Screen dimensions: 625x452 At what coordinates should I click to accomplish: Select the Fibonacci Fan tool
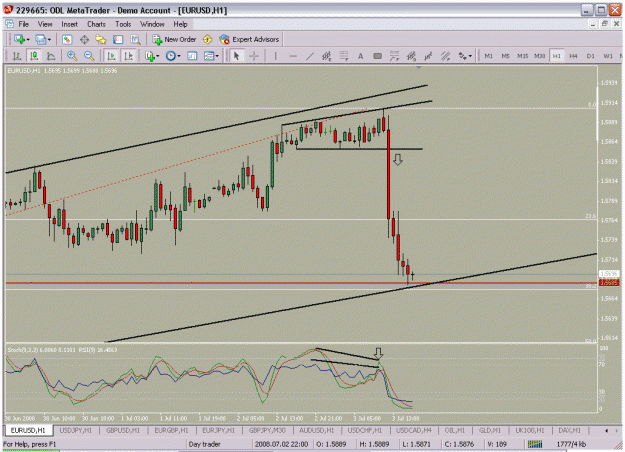(395, 56)
